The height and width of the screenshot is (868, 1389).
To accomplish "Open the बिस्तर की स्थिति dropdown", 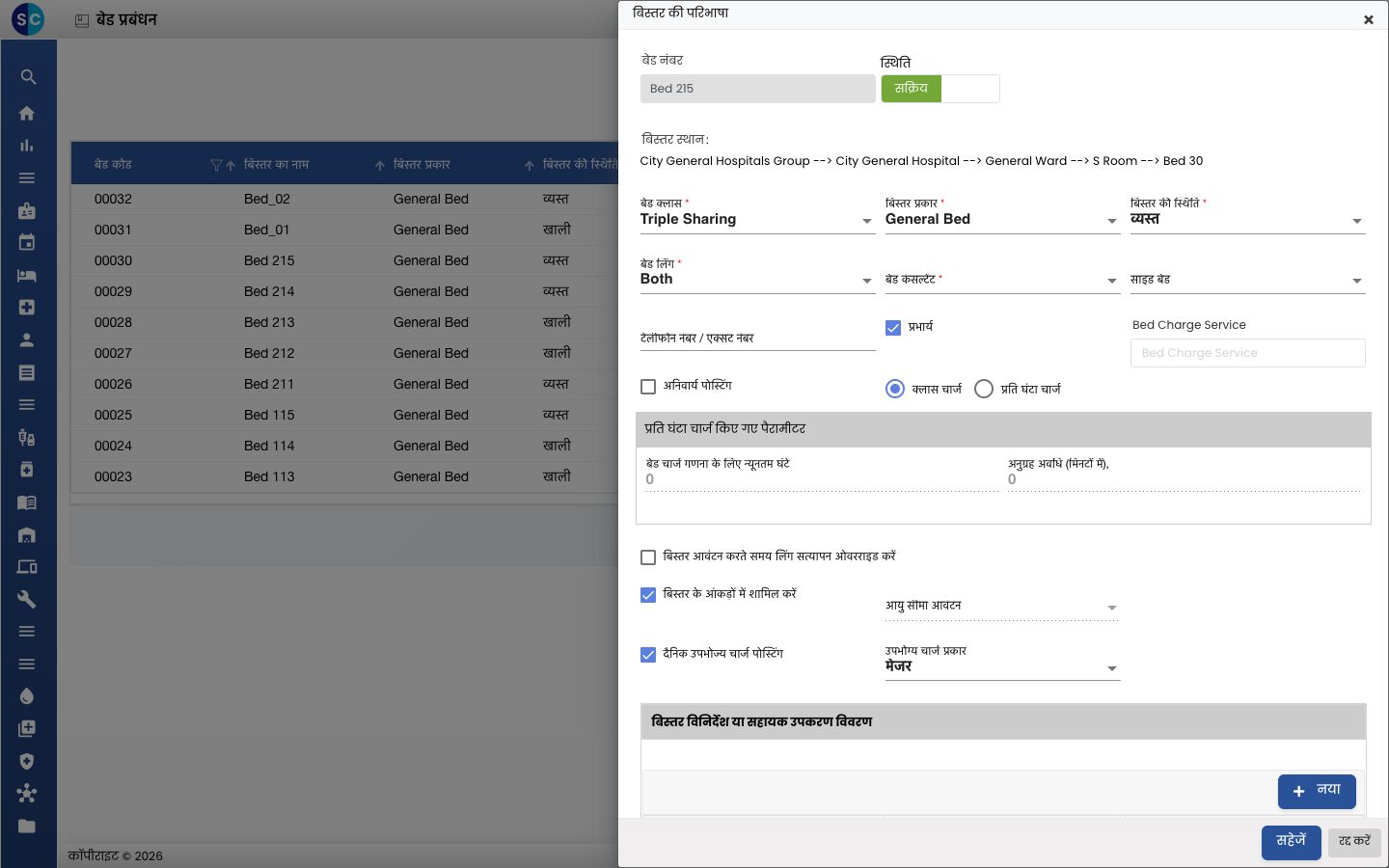I will coord(1248,220).
